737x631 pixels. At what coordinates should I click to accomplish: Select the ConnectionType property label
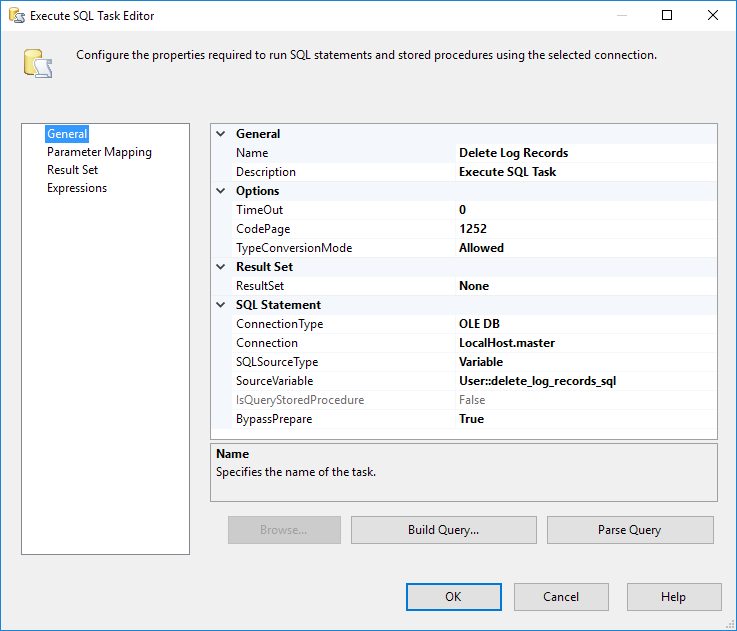280,324
